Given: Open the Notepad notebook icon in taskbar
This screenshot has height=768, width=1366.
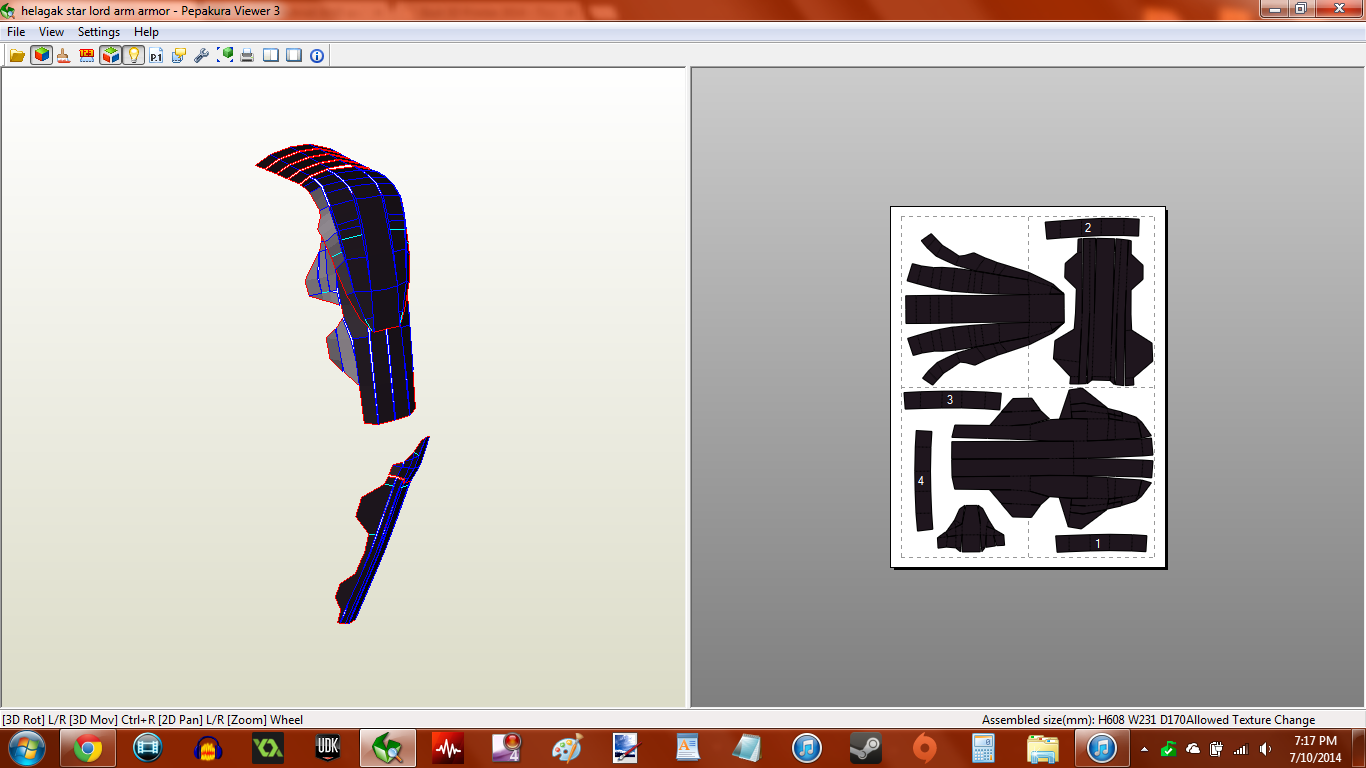Looking at the screenshot, I should click(746, 748).
